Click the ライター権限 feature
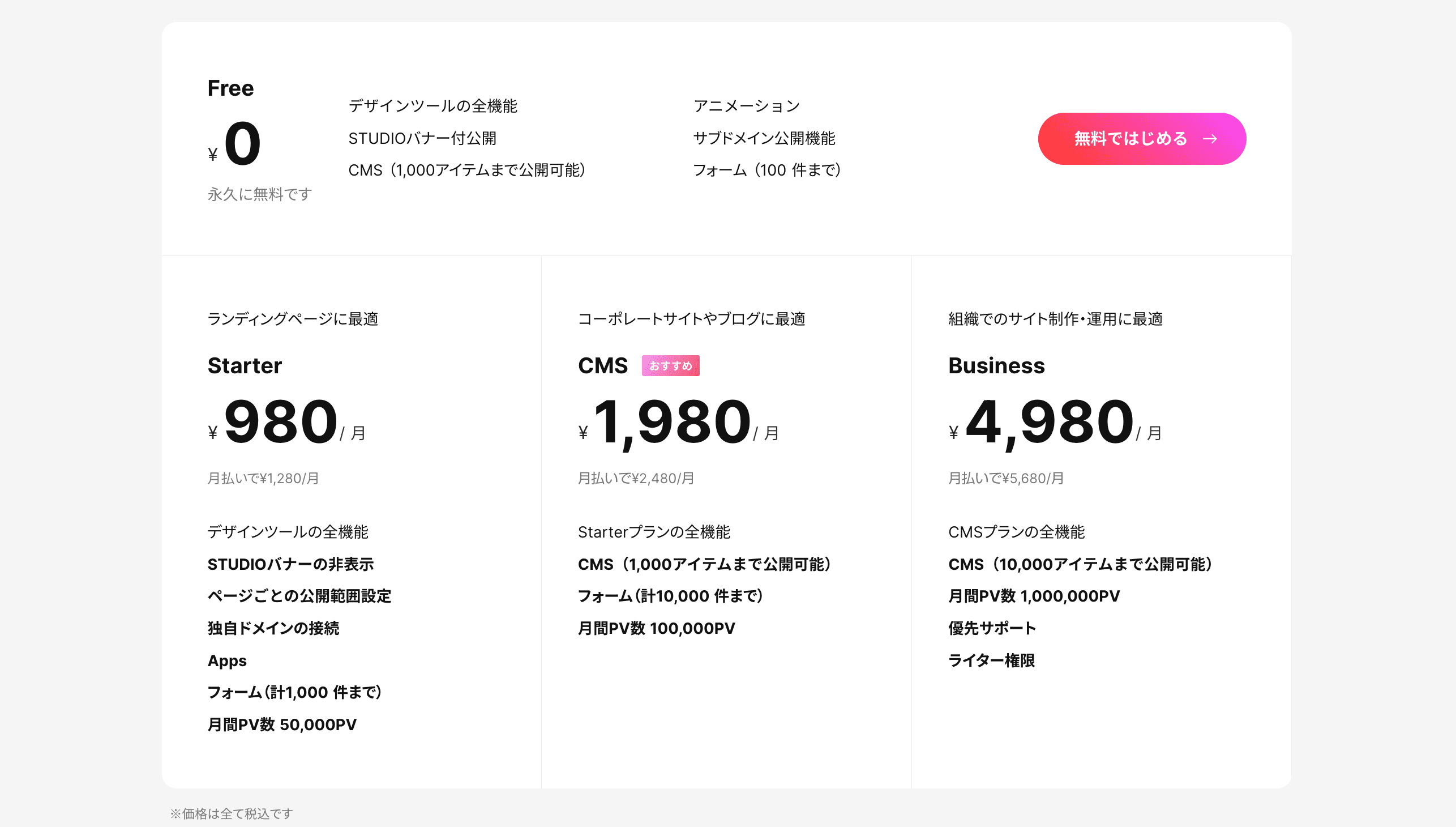Image resolution: width=1456 pixels, height=827 pixels. tap(992, 660)
